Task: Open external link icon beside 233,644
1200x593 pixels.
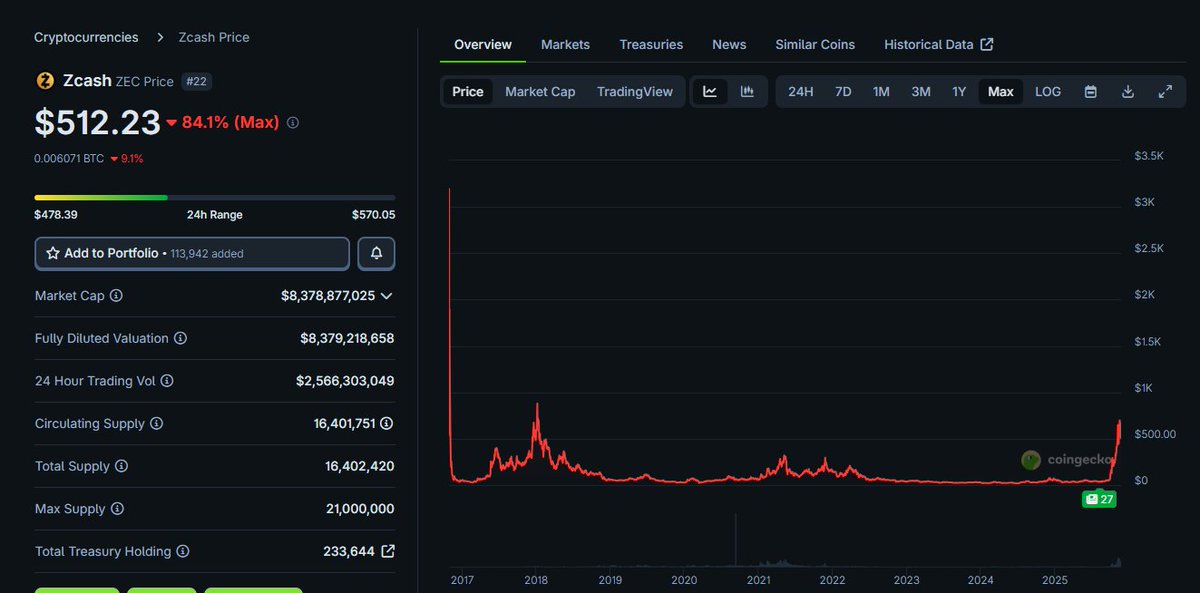Action: [x=388, y=551]
